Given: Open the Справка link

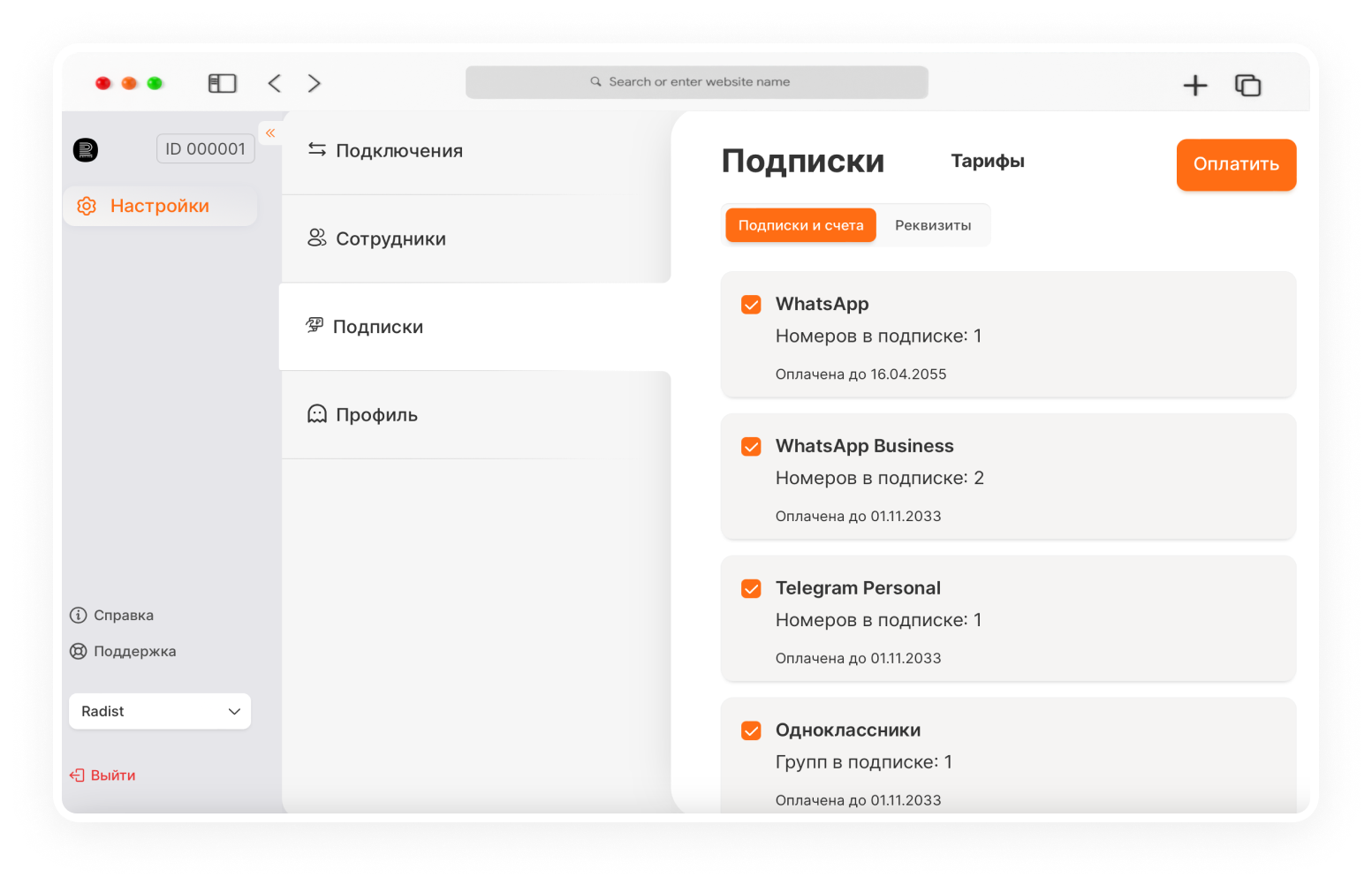Looking at the screenshot, I should (124, 616).
